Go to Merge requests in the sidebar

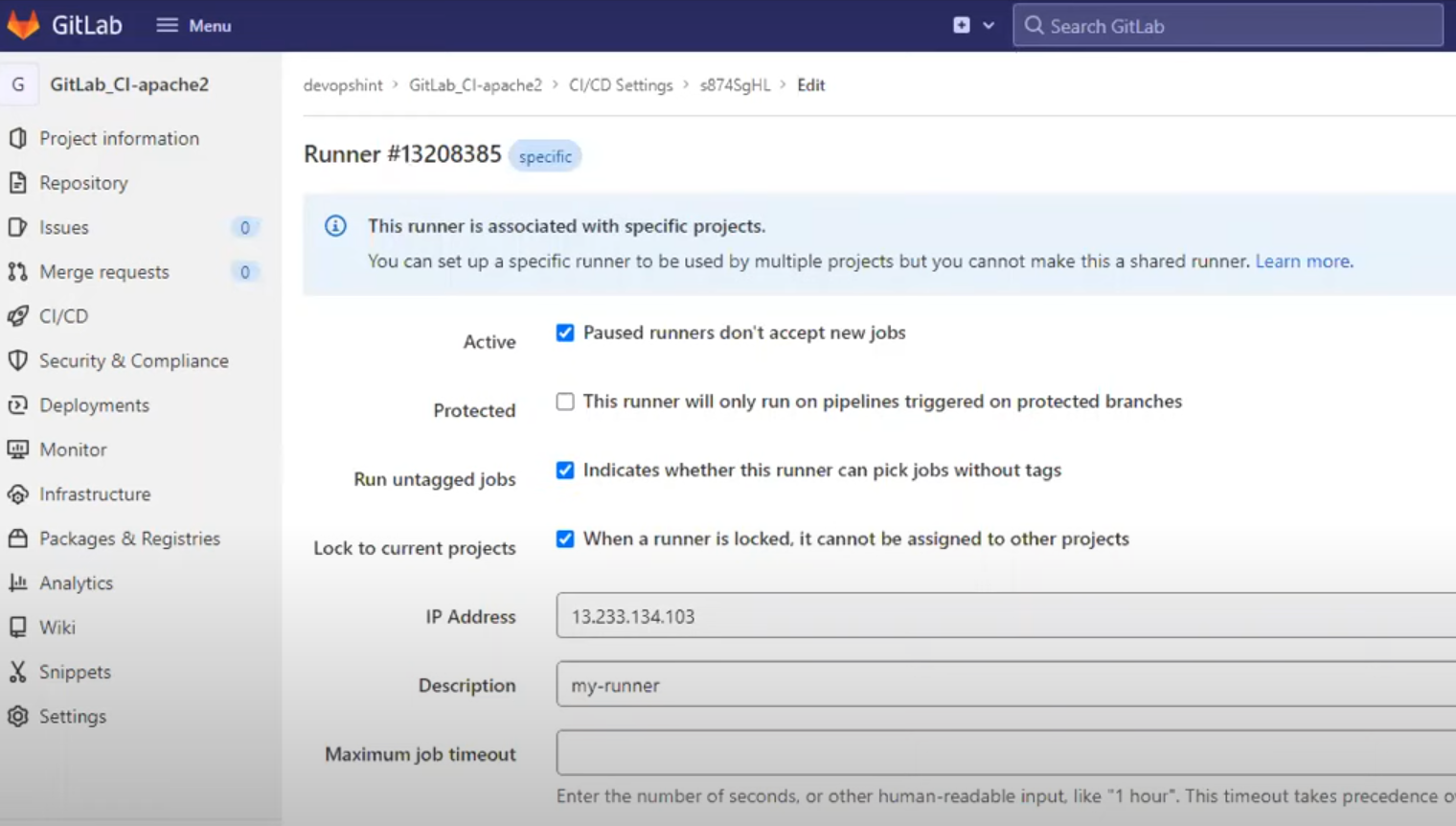point(104,271)
